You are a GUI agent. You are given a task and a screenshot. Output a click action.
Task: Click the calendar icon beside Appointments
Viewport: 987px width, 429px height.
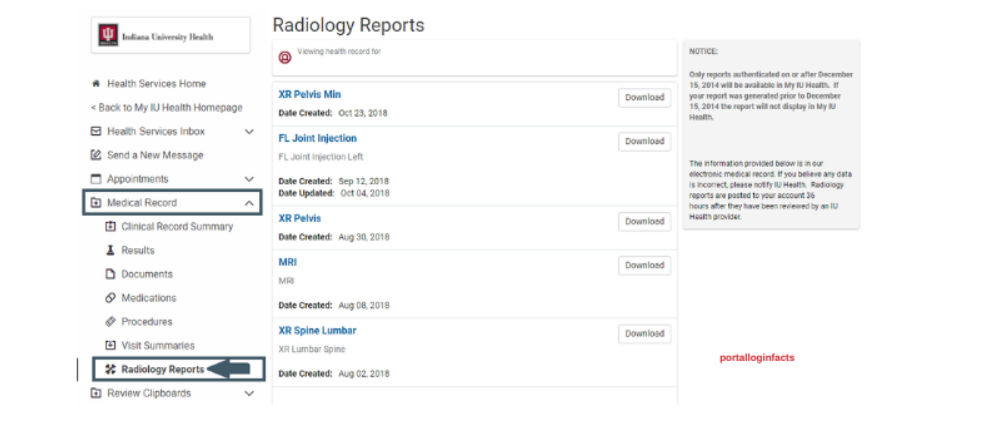pos(96,179)
